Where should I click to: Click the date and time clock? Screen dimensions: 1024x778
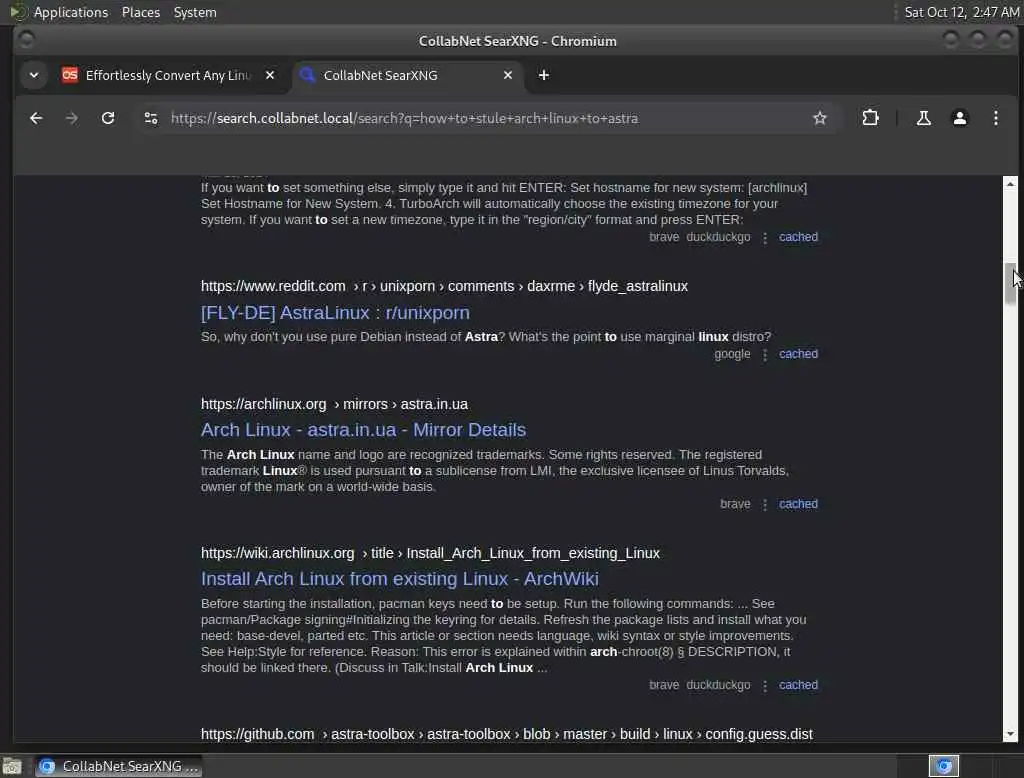961,12
